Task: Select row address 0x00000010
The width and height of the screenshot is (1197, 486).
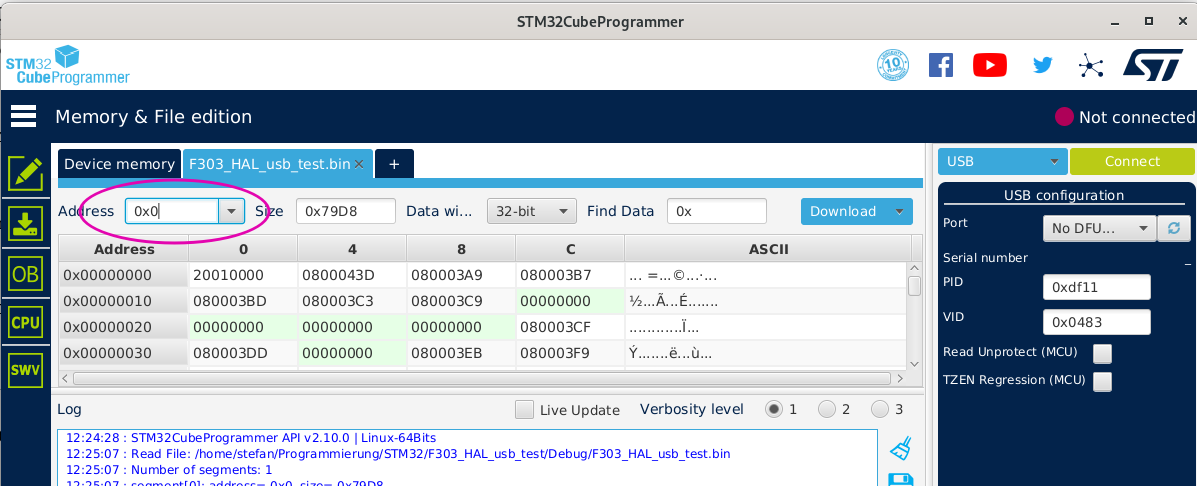Action: point(124,301)
